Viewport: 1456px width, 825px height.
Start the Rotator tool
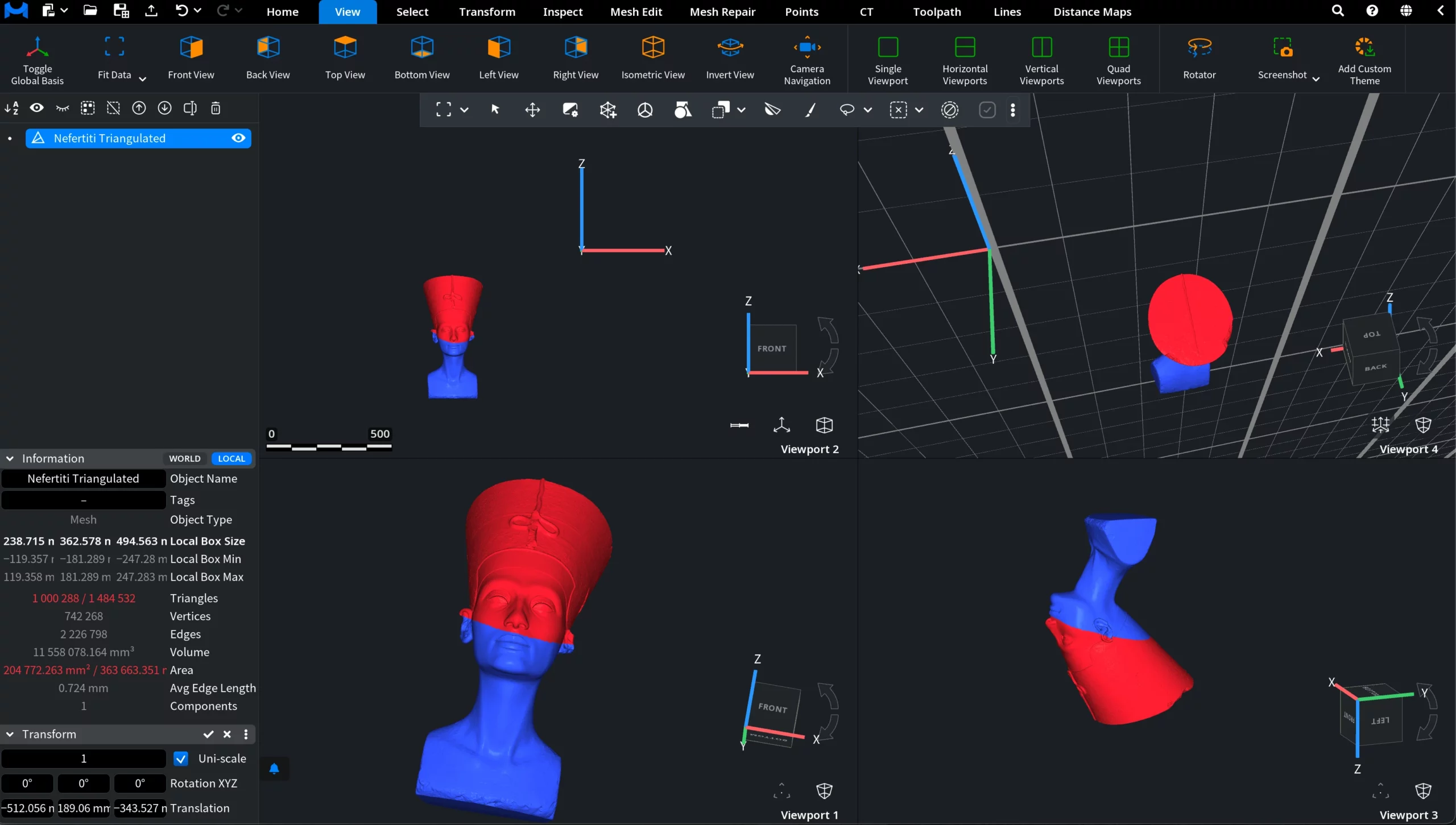pyautogui.click(x=1199, y=59)
